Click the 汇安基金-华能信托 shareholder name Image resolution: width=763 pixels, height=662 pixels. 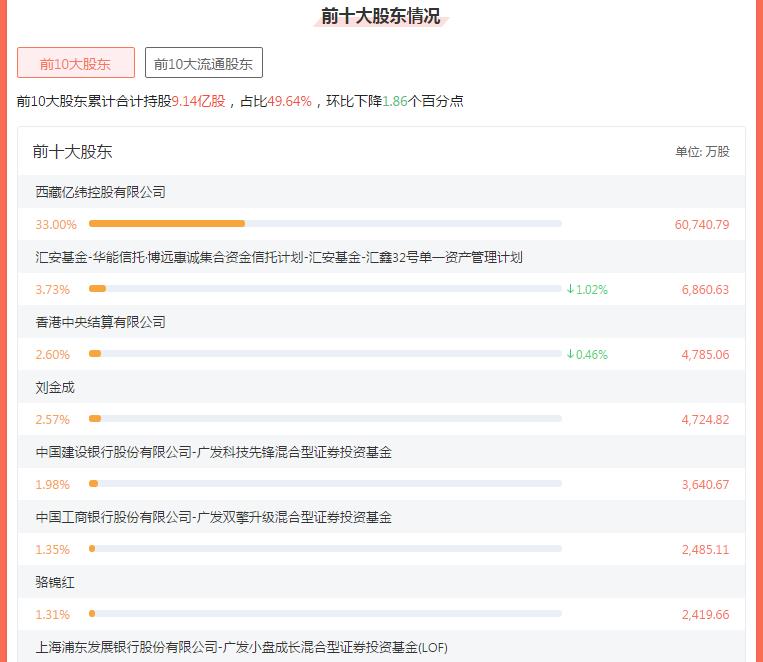(278, 257)
